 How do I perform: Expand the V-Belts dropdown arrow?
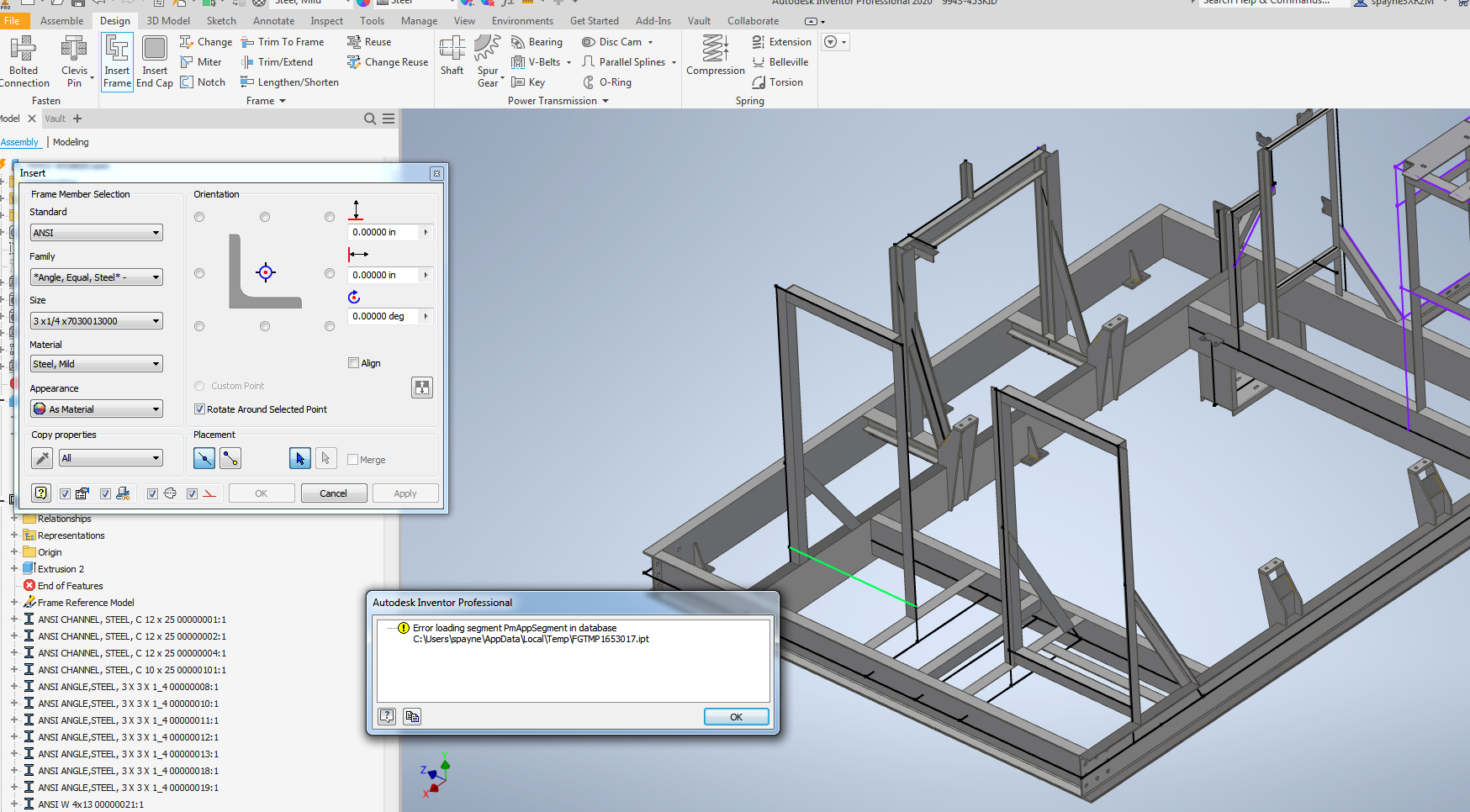[x=569, y=61]
